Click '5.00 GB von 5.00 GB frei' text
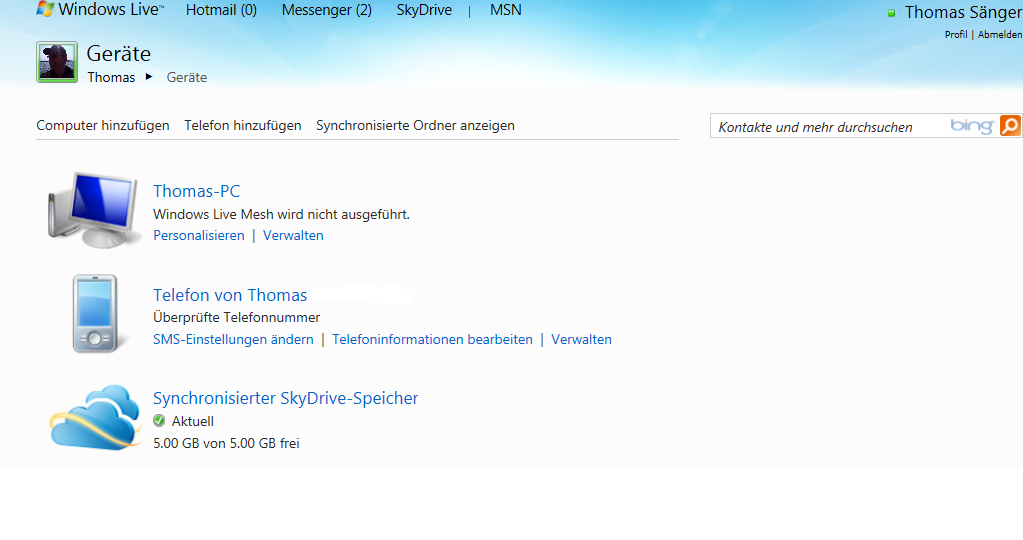Image resolution: width=1023 pixels, height=540 pixels. (x=226, y=443)
